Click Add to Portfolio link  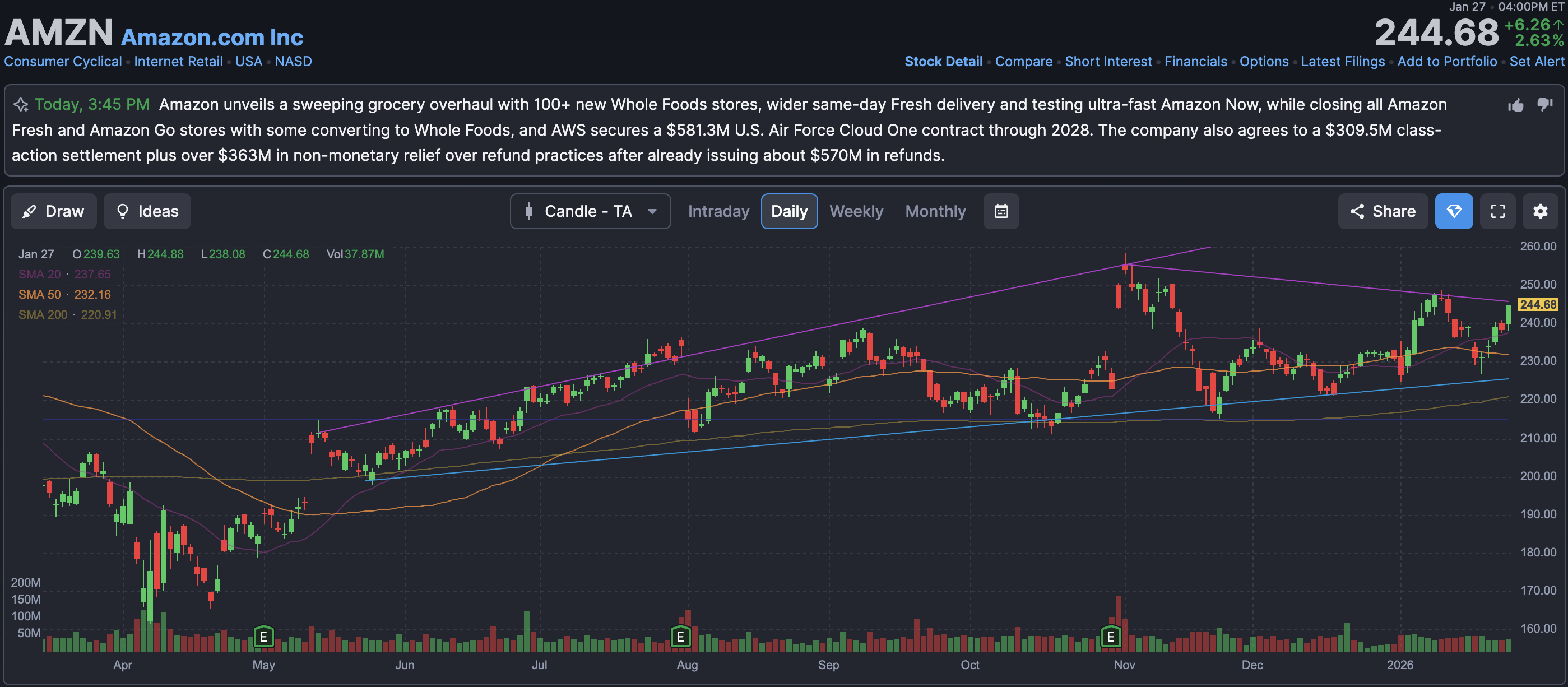coord(1446,62)
